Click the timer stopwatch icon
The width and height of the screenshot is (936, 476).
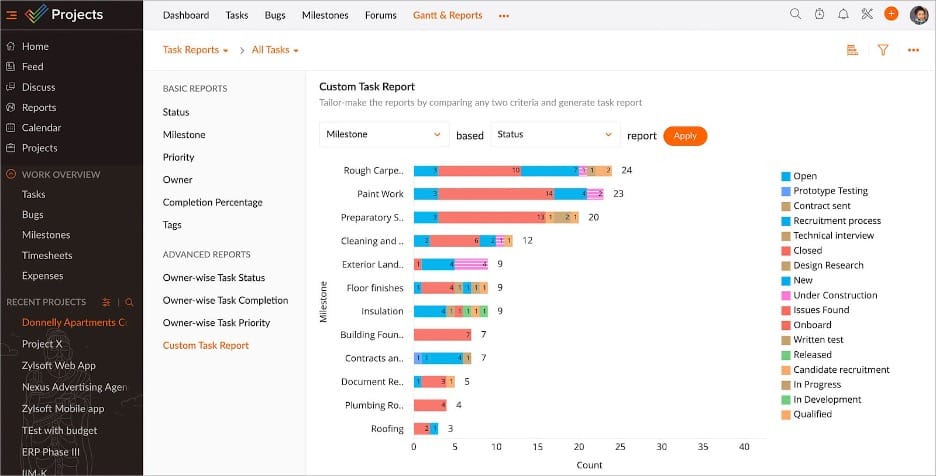[819, 14]
